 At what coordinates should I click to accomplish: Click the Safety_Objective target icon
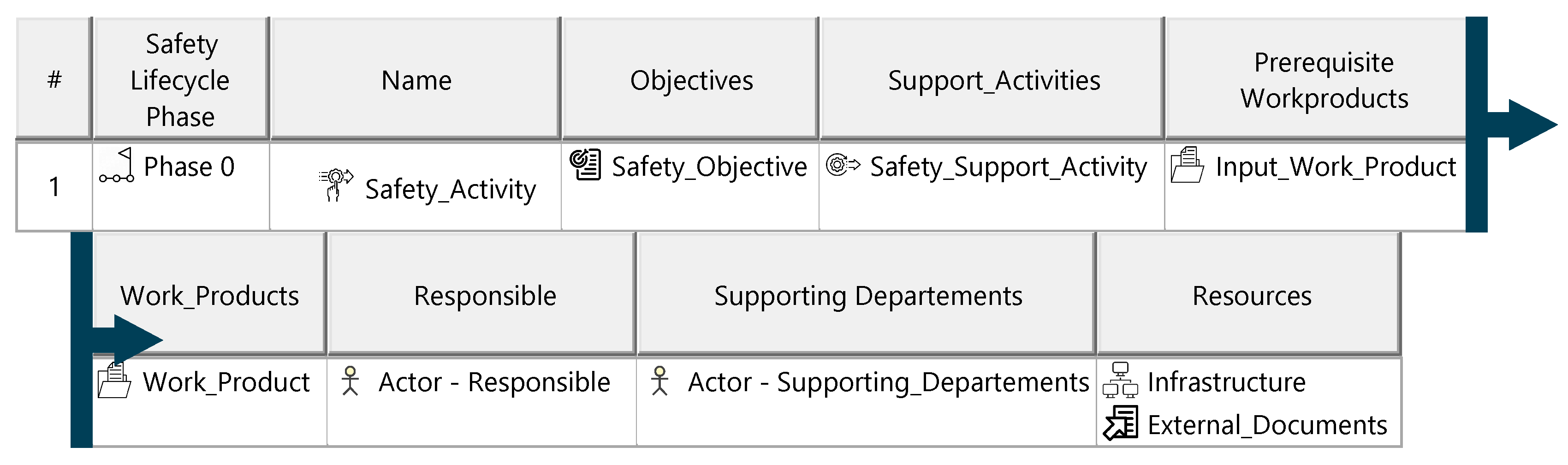[x=586, y=165]
